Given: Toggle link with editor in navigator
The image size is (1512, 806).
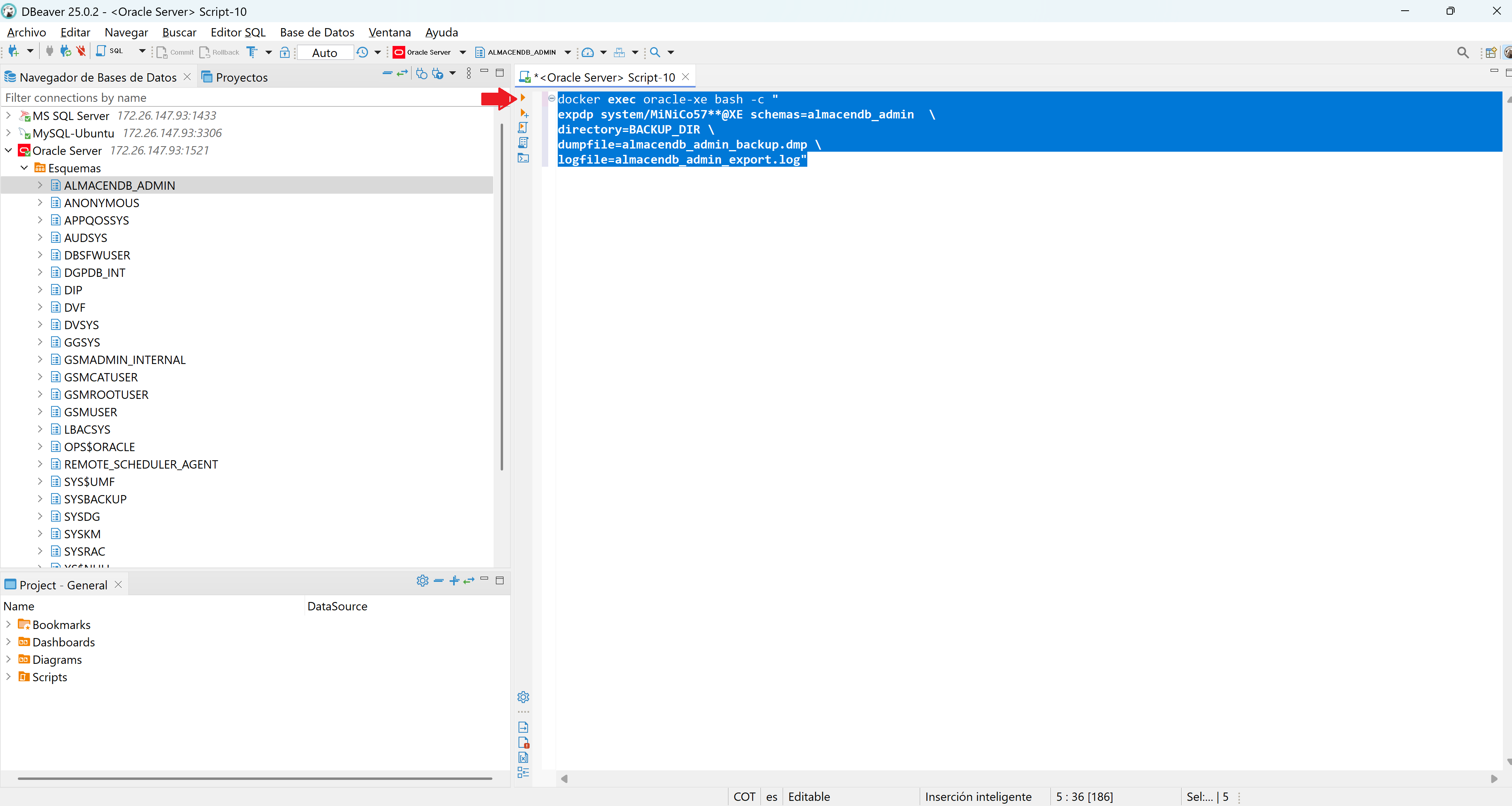Looking at the screenshot, I should click(x=402, y=73).
